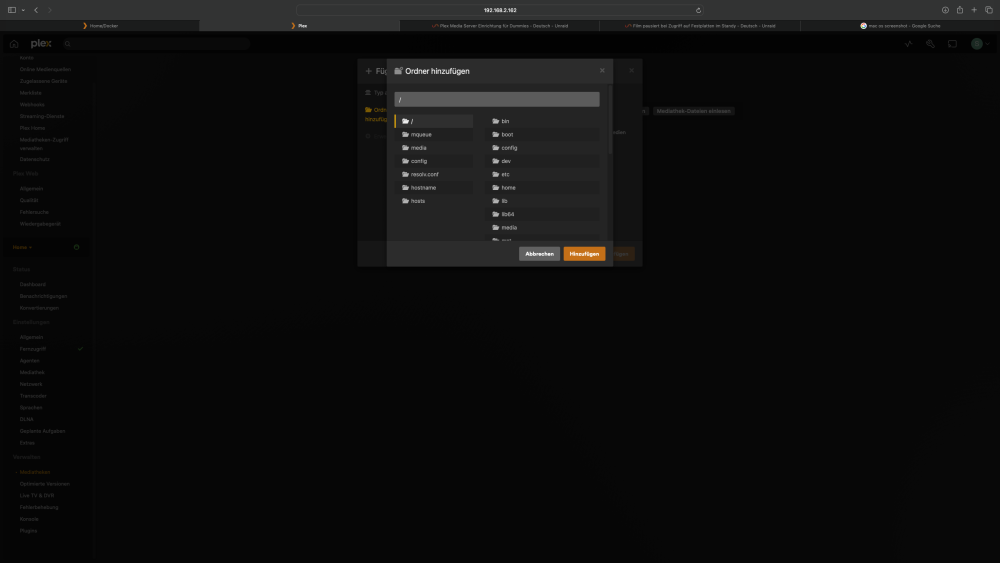Open the bin folder

pyautogui.click(x=542, y=121)
